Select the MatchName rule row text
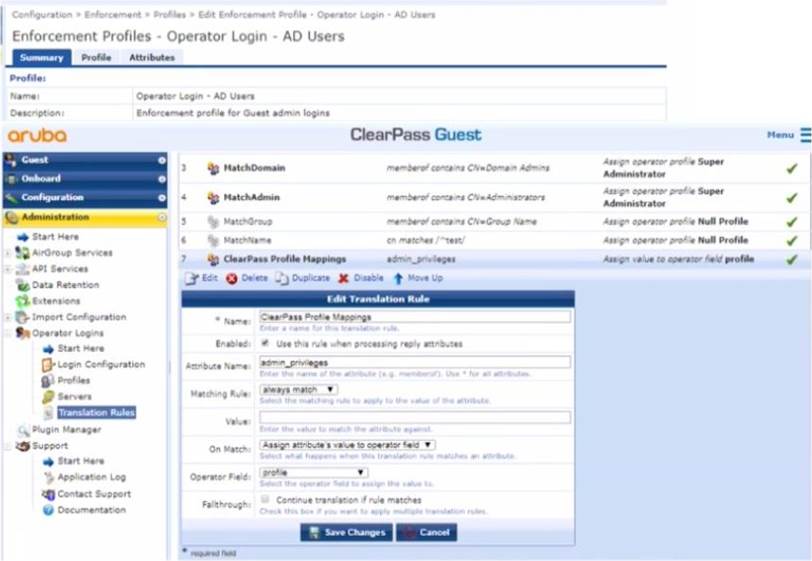 pyautogui.click(x=247, y=240)
